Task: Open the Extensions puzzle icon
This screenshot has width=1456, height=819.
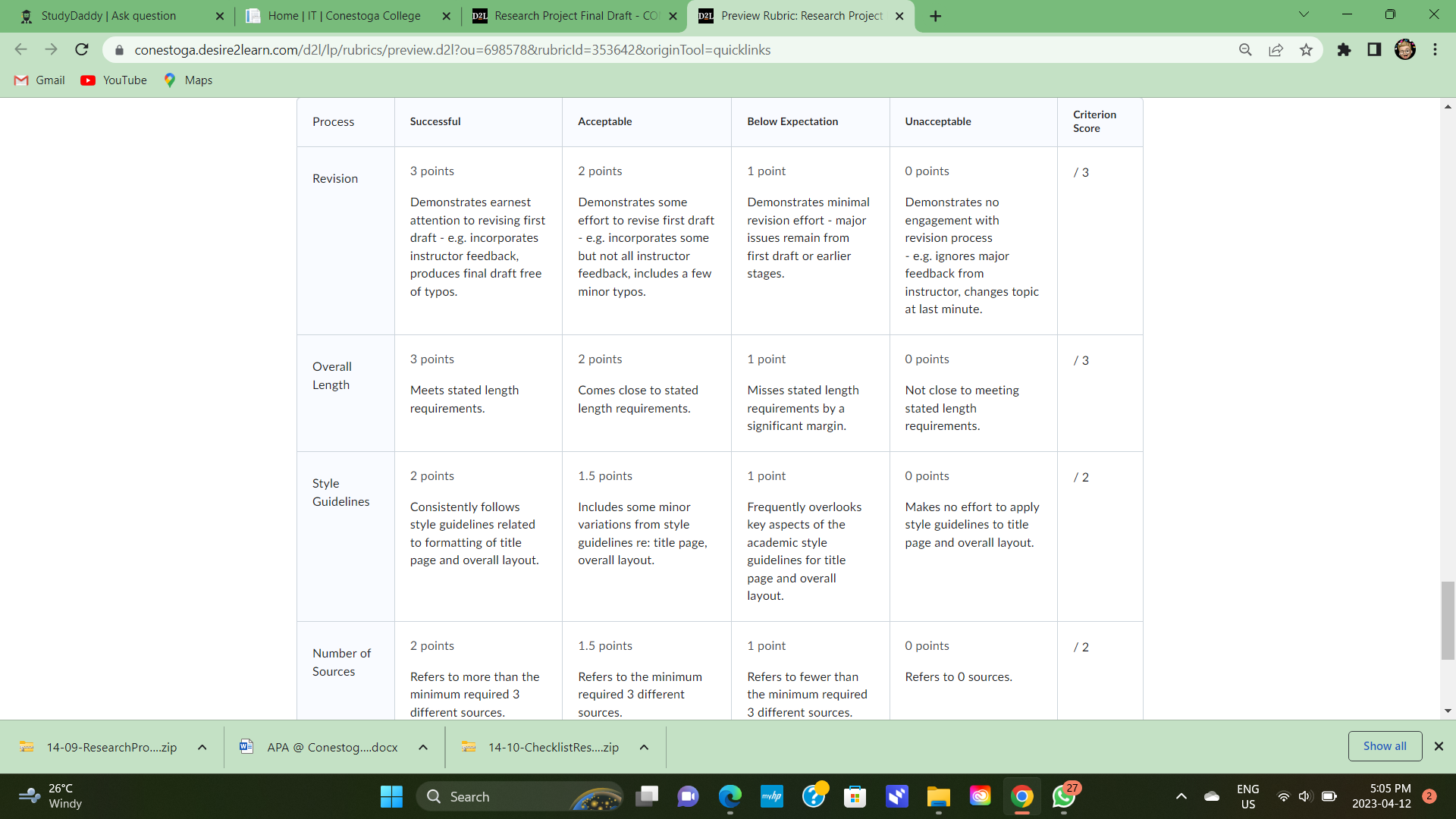Action: click(1344, 50)
